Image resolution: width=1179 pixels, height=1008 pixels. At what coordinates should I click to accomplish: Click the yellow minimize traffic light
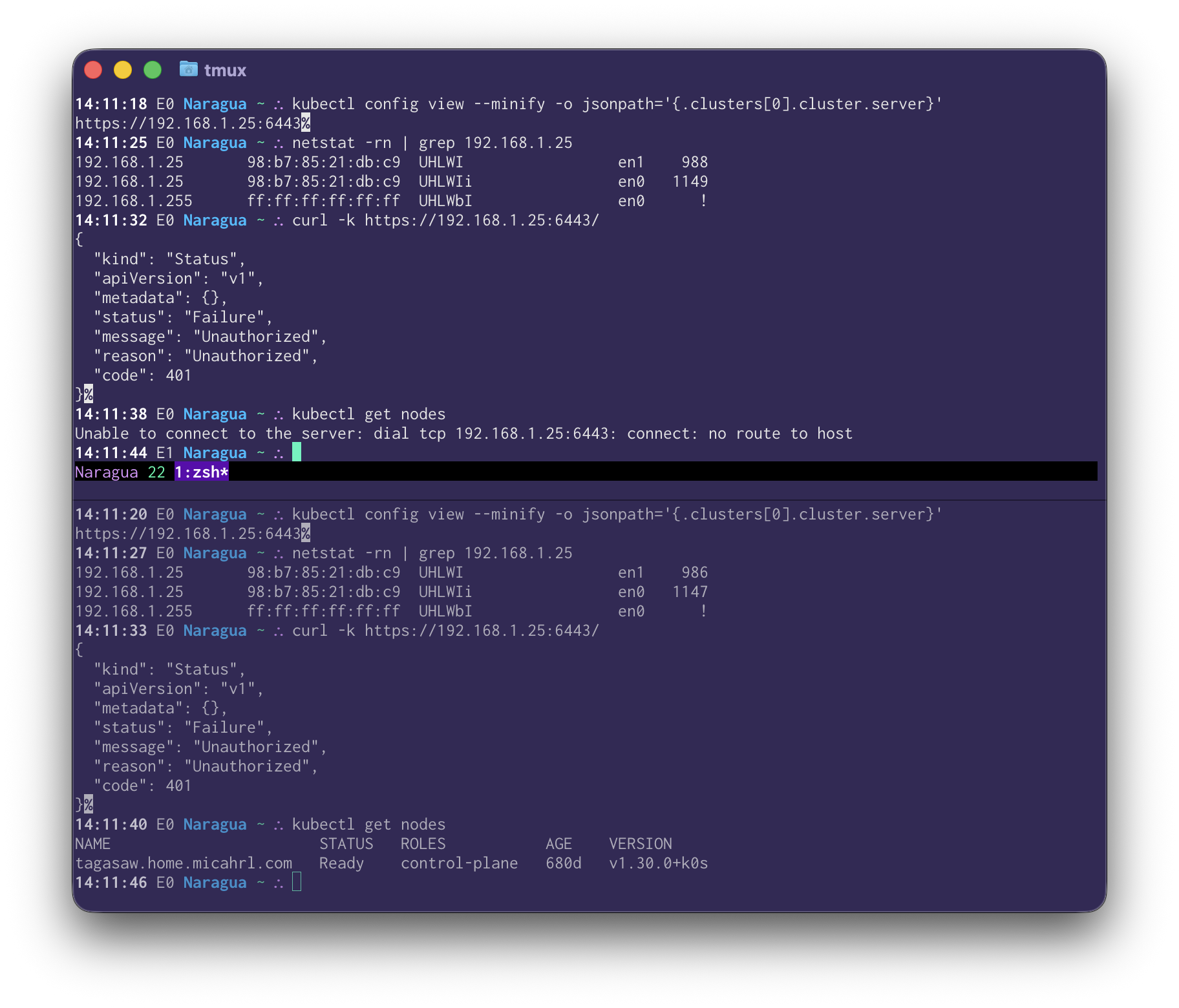(122, 68)
